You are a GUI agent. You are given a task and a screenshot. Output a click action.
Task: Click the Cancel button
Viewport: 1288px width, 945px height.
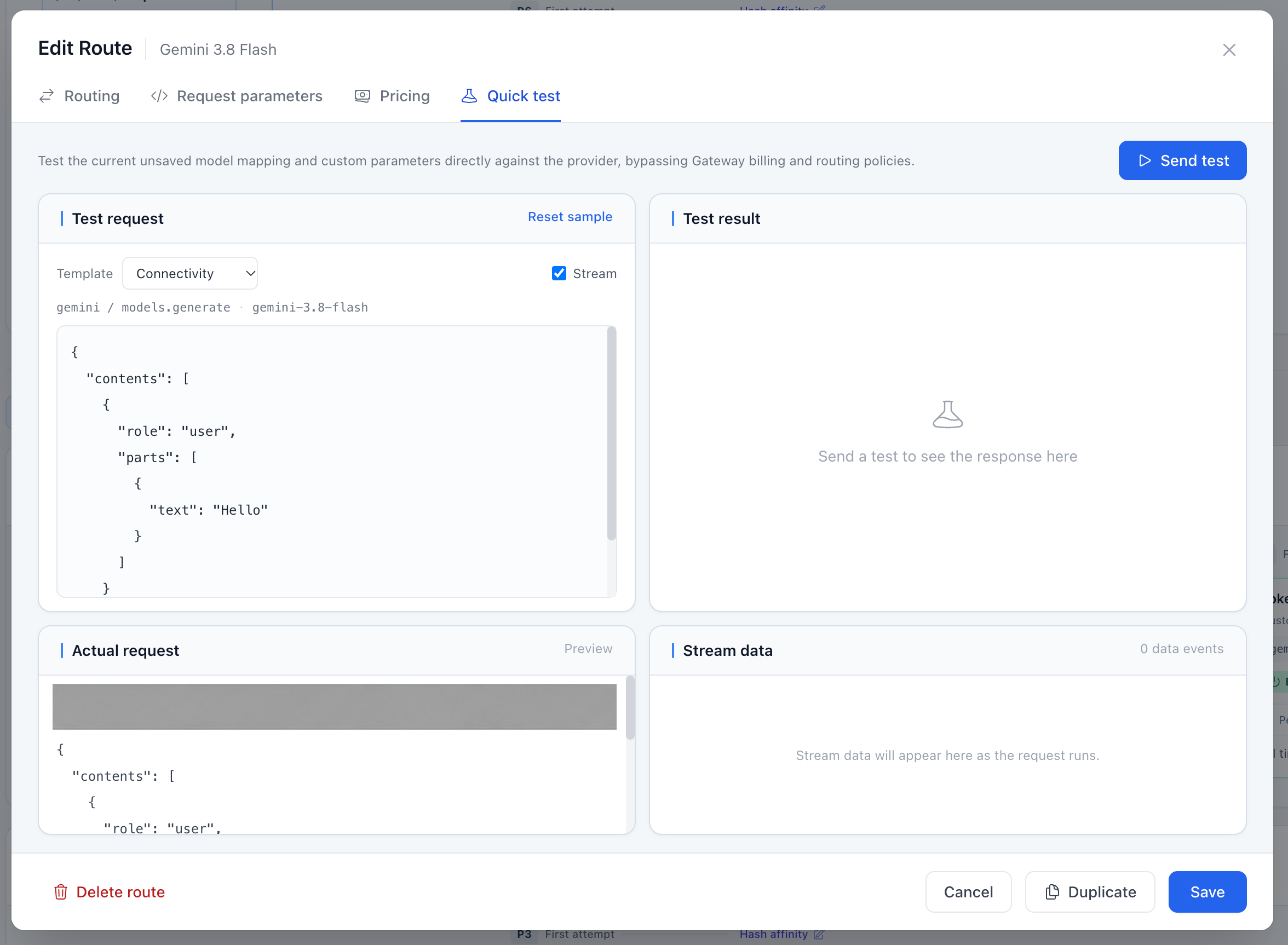[x=968, y=892]
